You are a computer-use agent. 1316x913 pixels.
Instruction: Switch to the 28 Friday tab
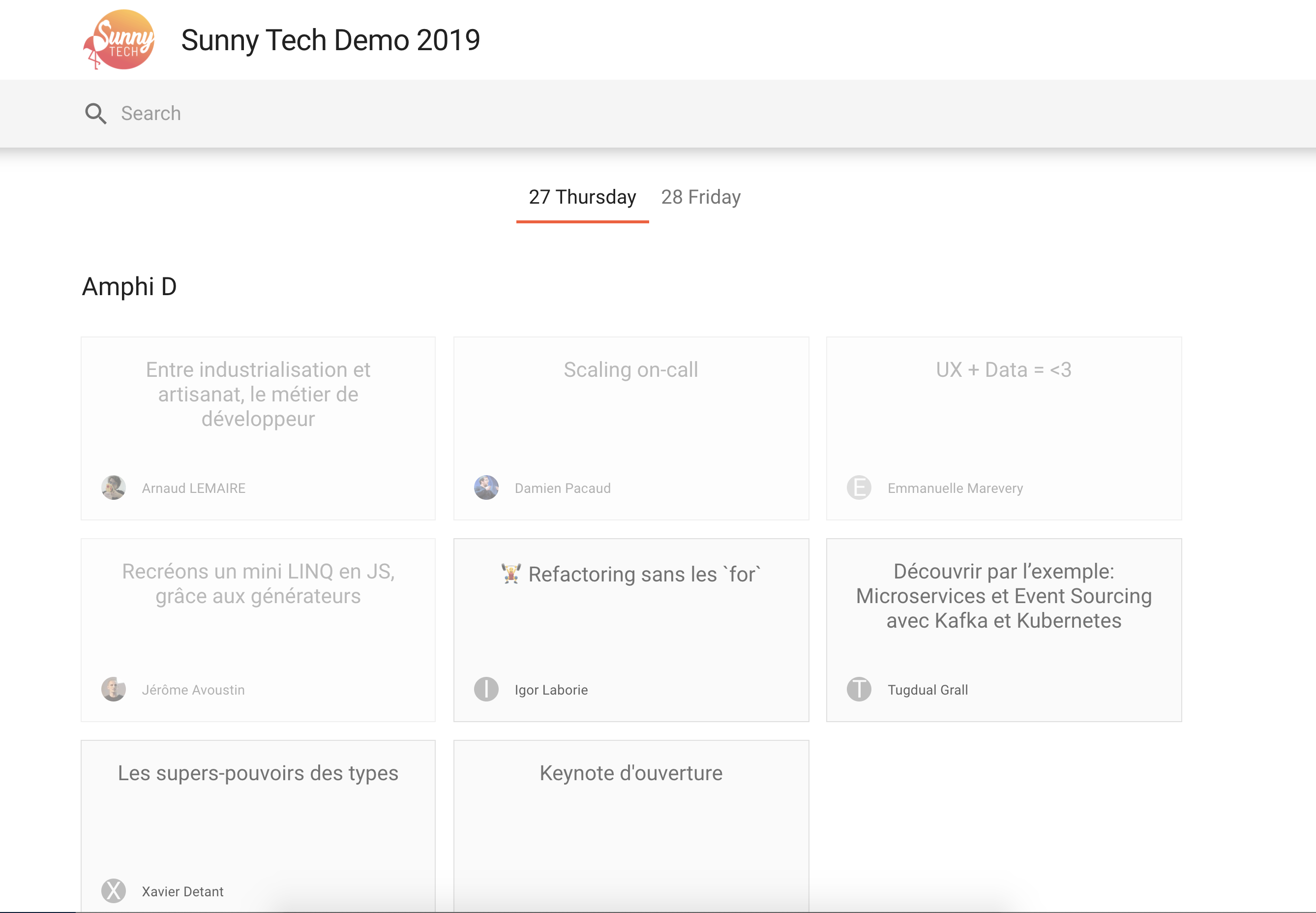tap(701, 197)
